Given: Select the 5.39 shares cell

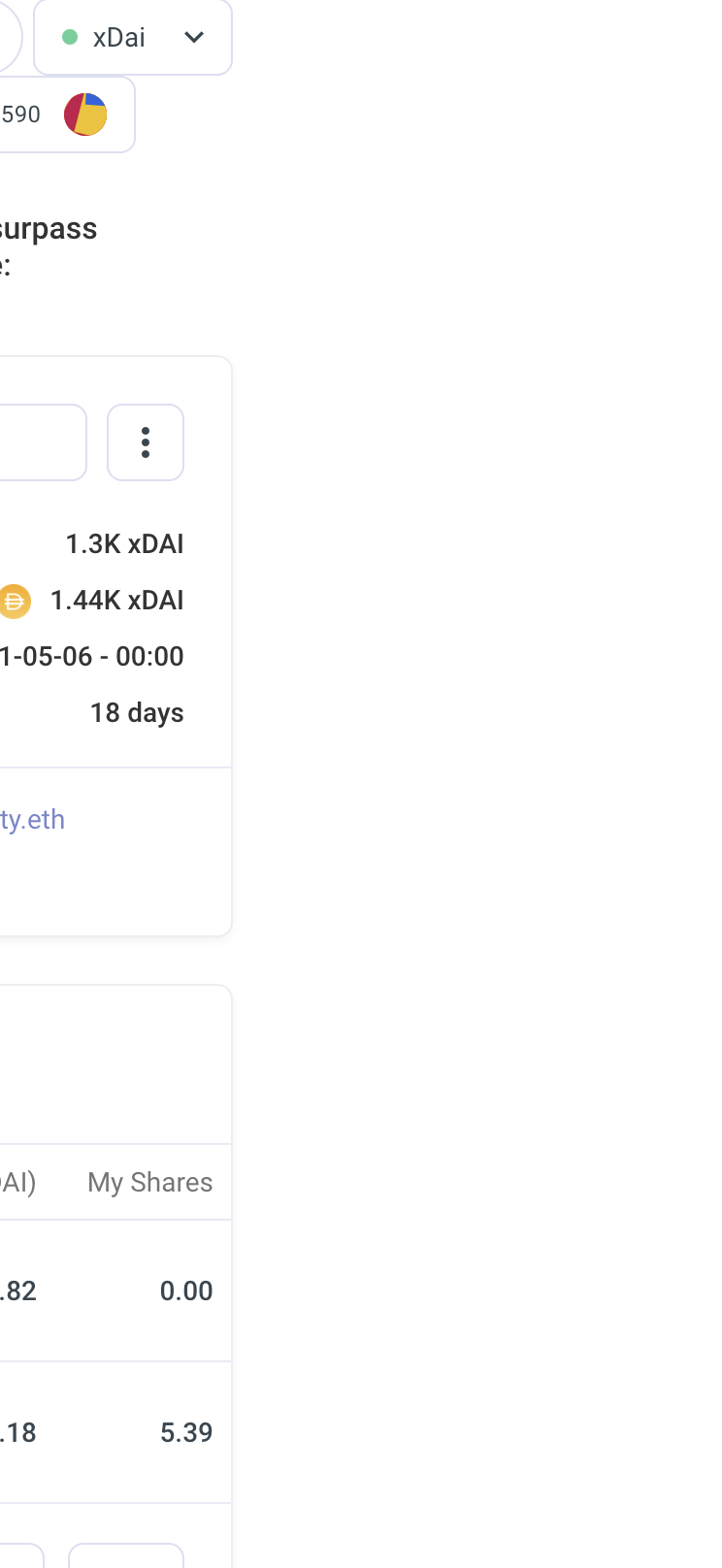Looking at the screenshot, I should (x=185, y=1432).
